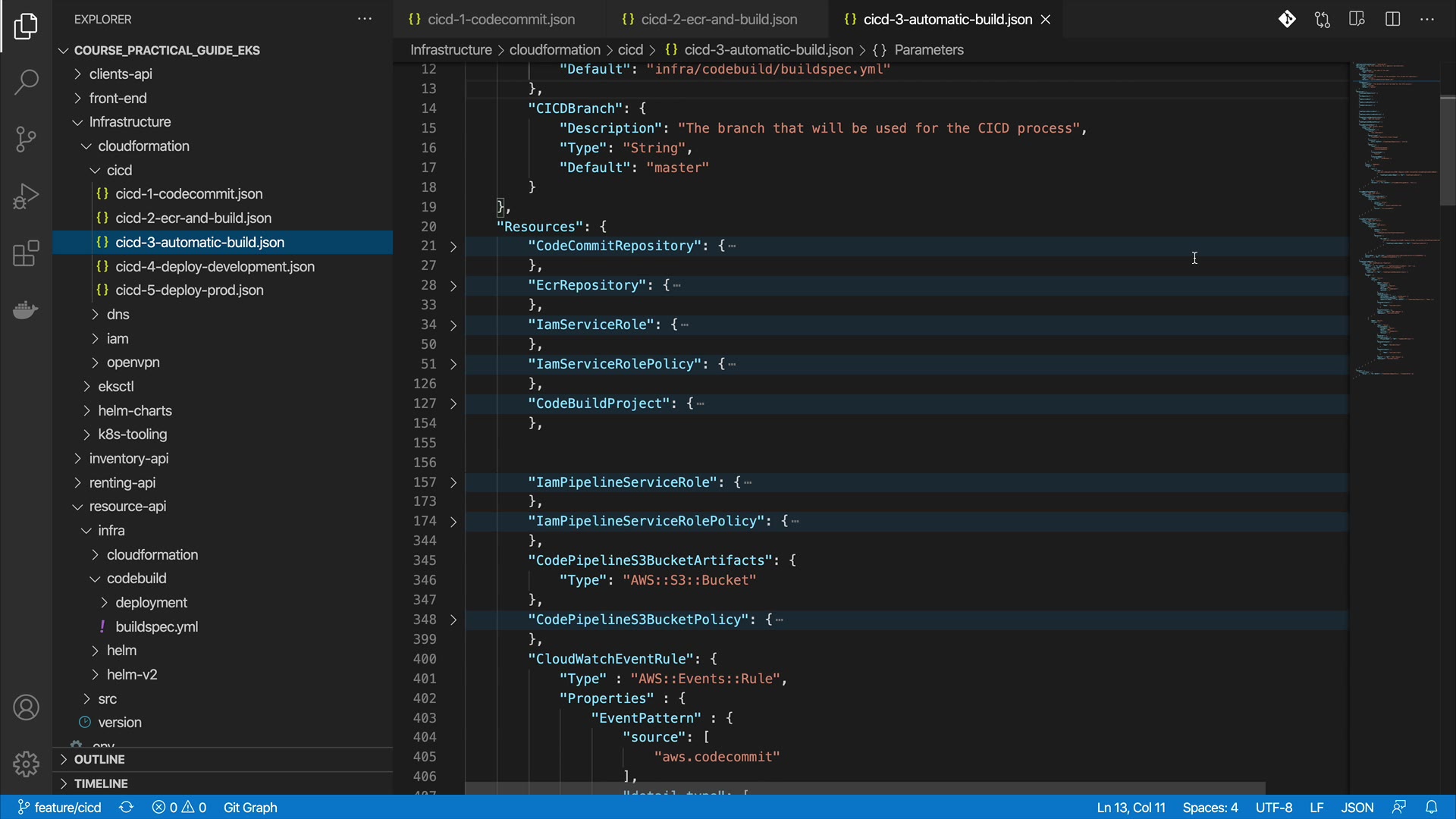Open the Extensions view
The image size is (1456, 819).
[x=26, y=254]
